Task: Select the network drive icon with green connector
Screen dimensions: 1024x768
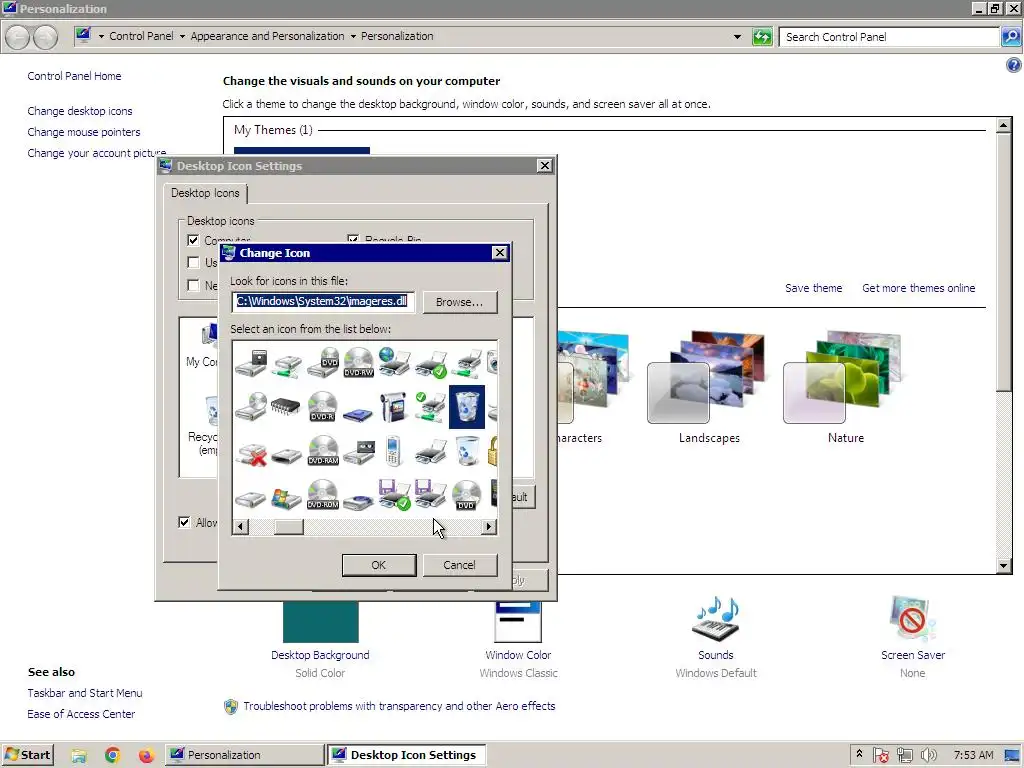Action: [287, 364]
